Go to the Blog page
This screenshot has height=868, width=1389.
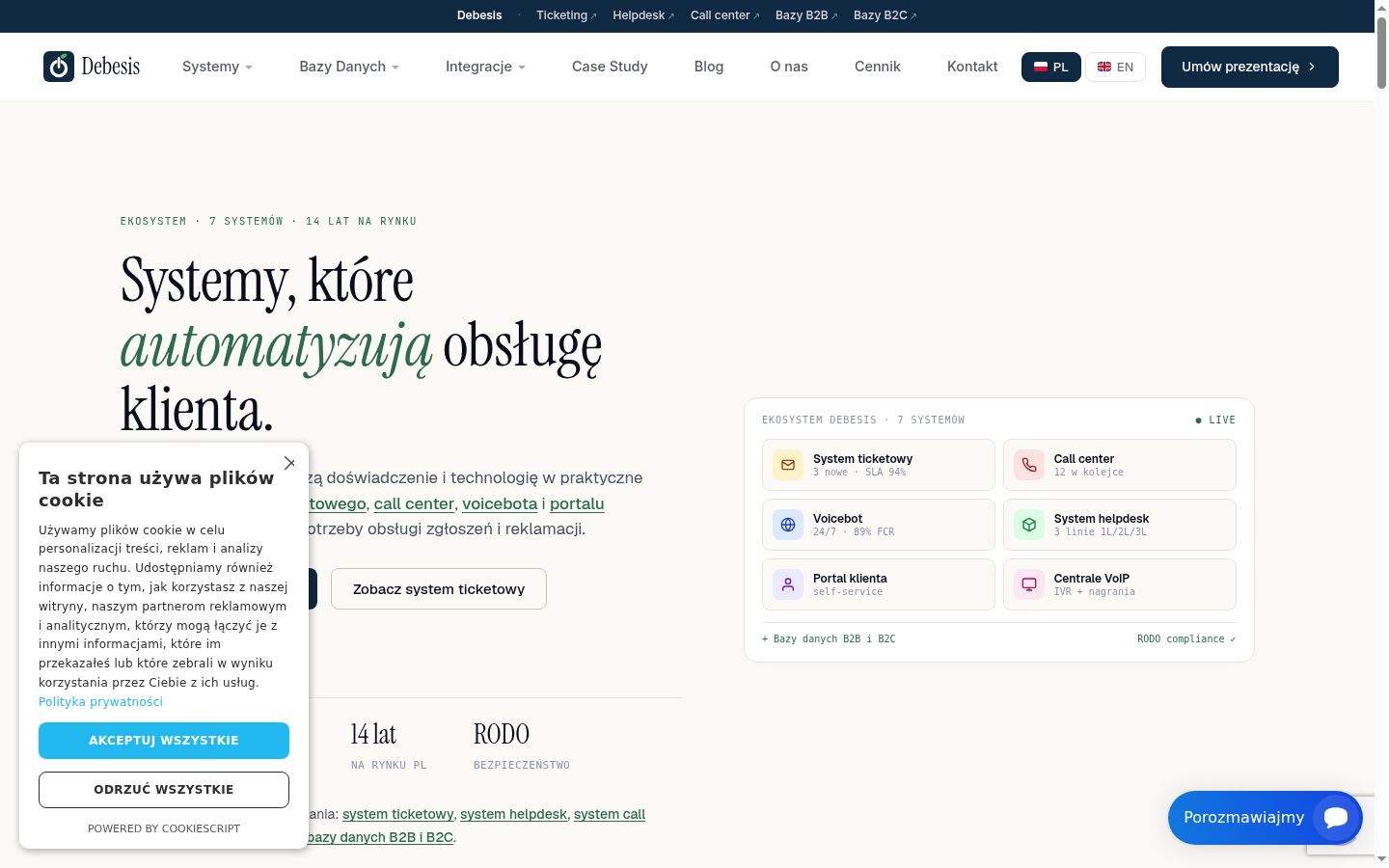coord(709,67)
